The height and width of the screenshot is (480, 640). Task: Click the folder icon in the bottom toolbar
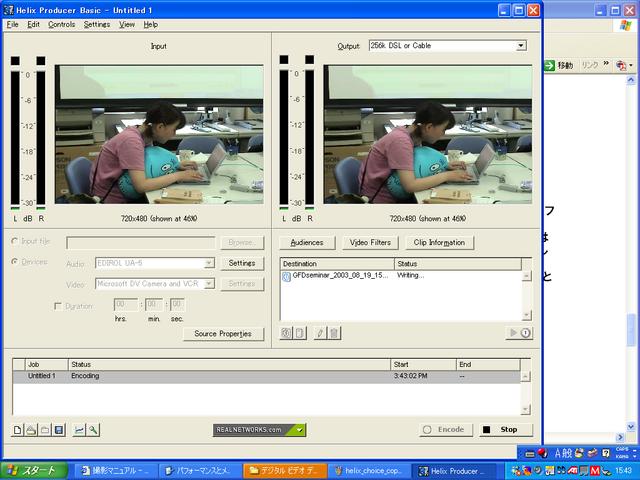pyautogui.click(x=45, y=430)
